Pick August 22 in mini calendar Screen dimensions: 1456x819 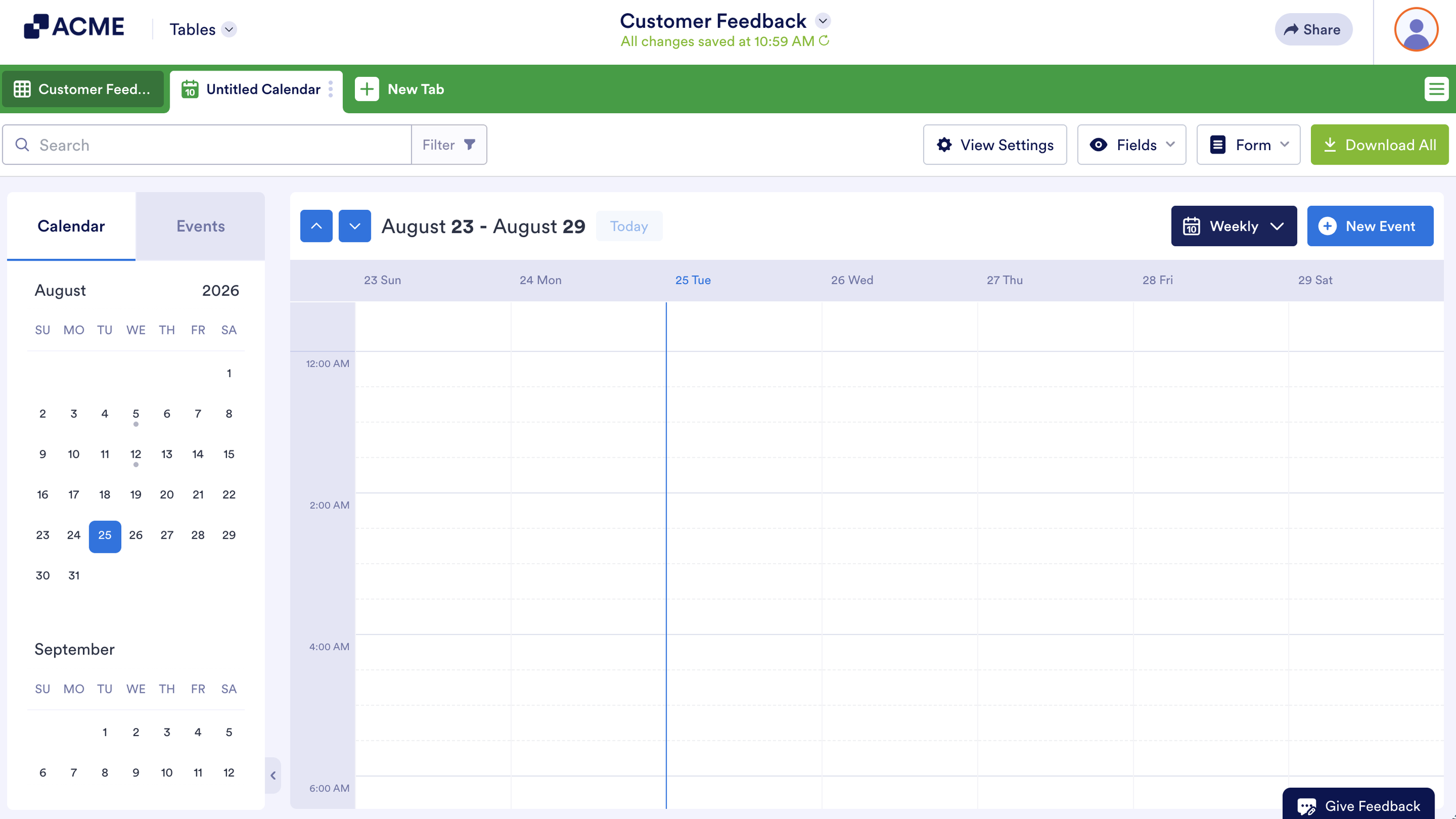point(229,495)
